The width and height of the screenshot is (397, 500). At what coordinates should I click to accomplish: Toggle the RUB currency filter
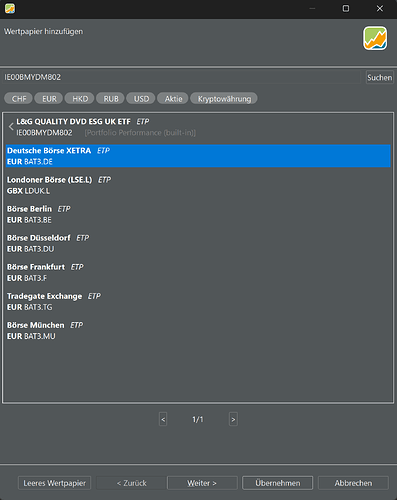coord(111,99)
